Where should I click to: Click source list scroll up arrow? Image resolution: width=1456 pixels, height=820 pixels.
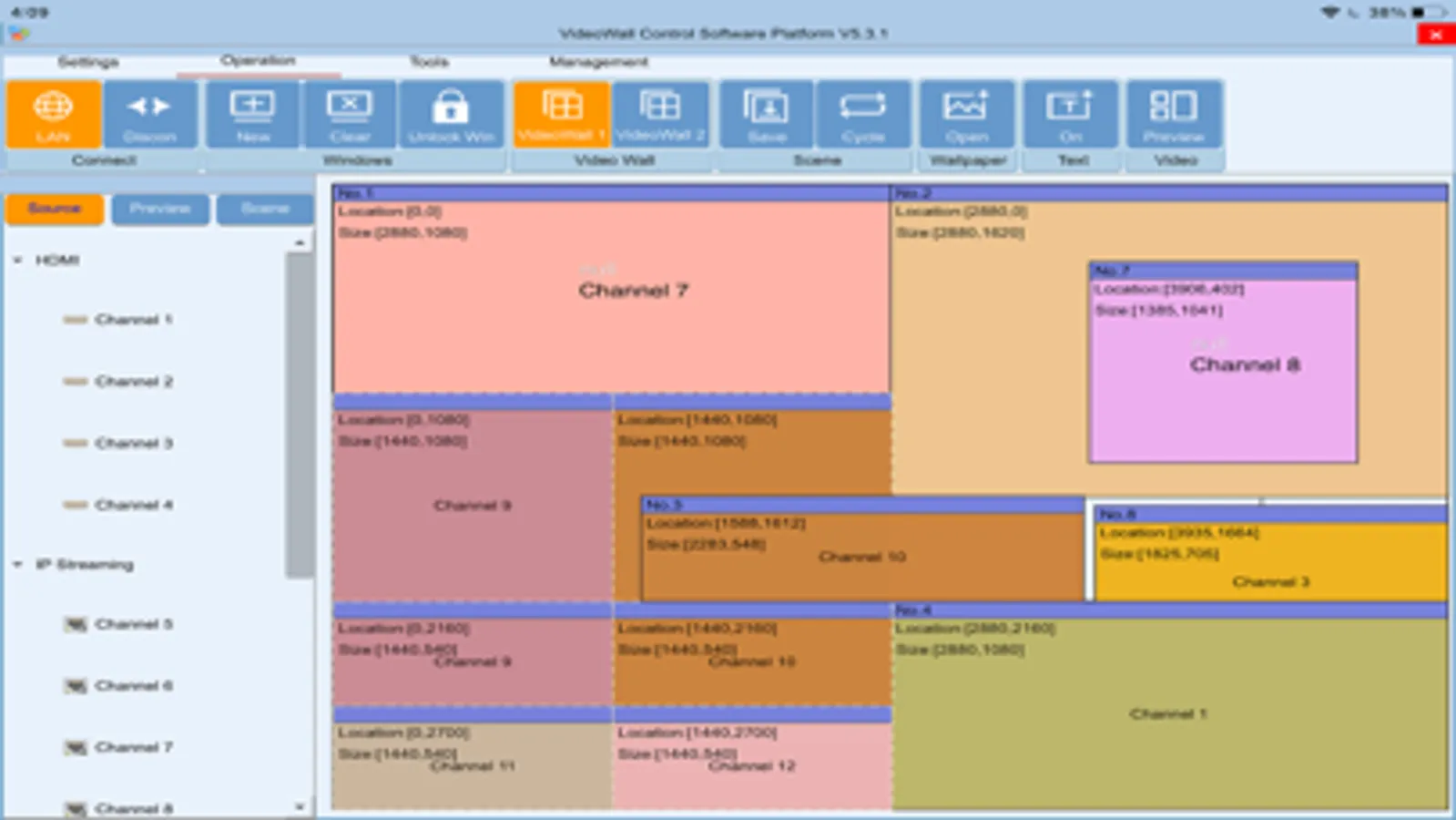coord(300,242)
